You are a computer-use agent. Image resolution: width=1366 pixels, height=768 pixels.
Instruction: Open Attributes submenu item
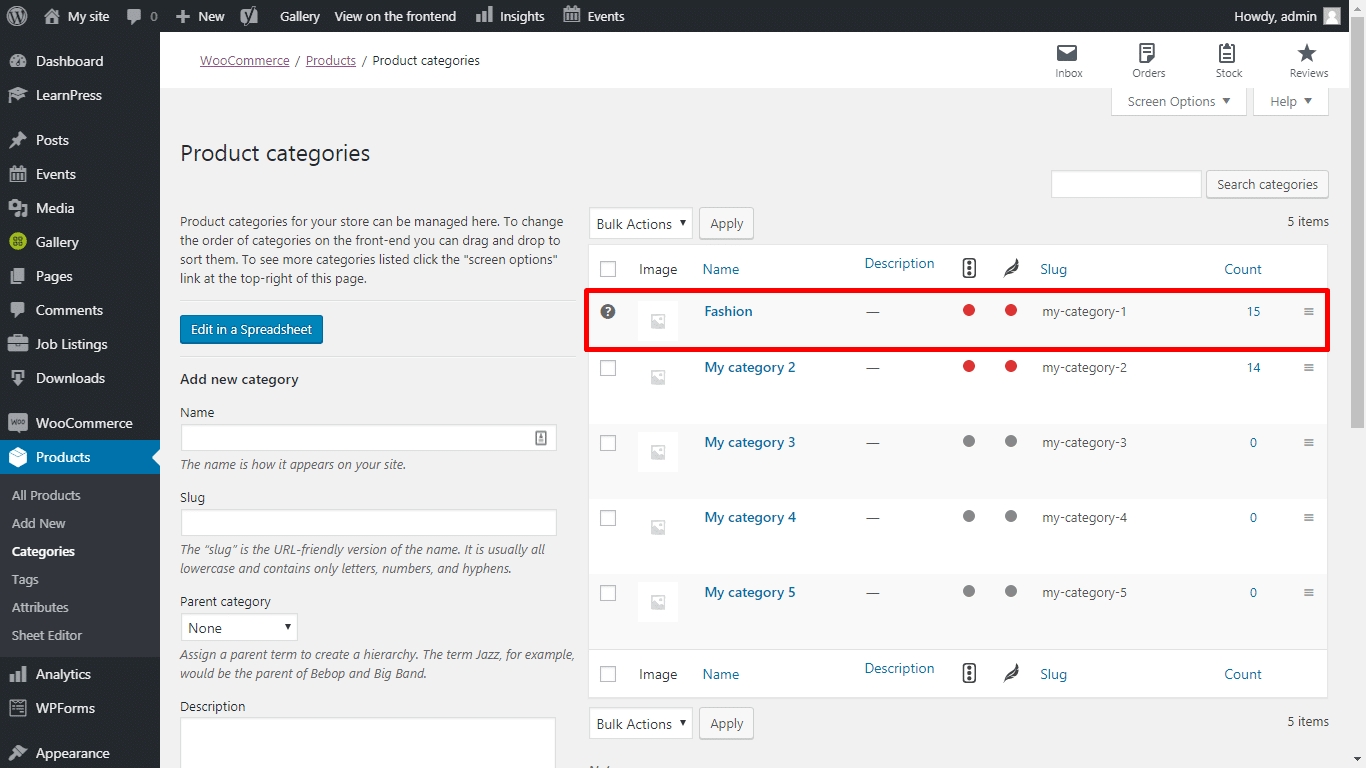40,607
